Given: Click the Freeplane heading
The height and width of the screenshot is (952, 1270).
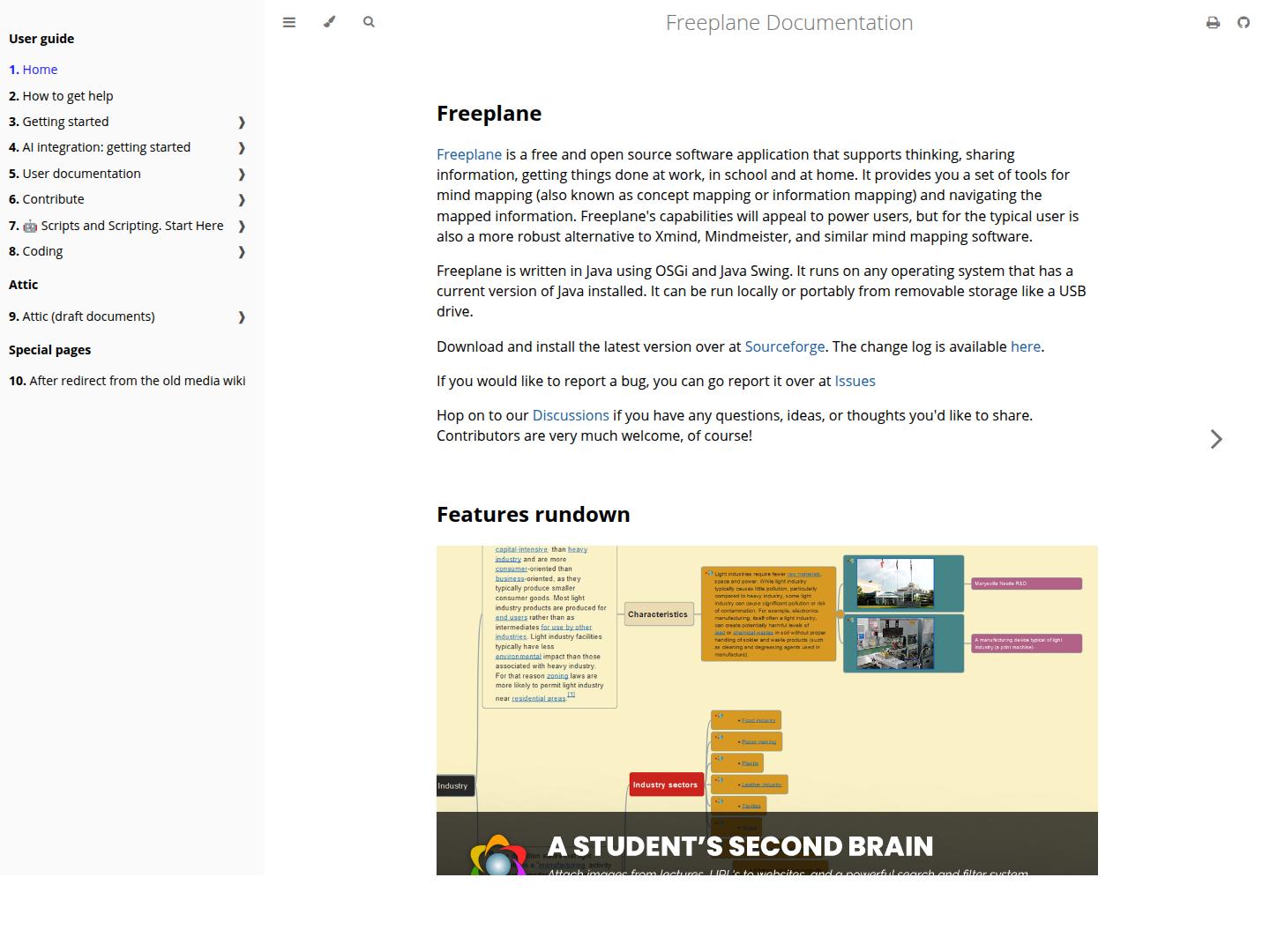Looking at the screenshot, I should pos(489,114).
